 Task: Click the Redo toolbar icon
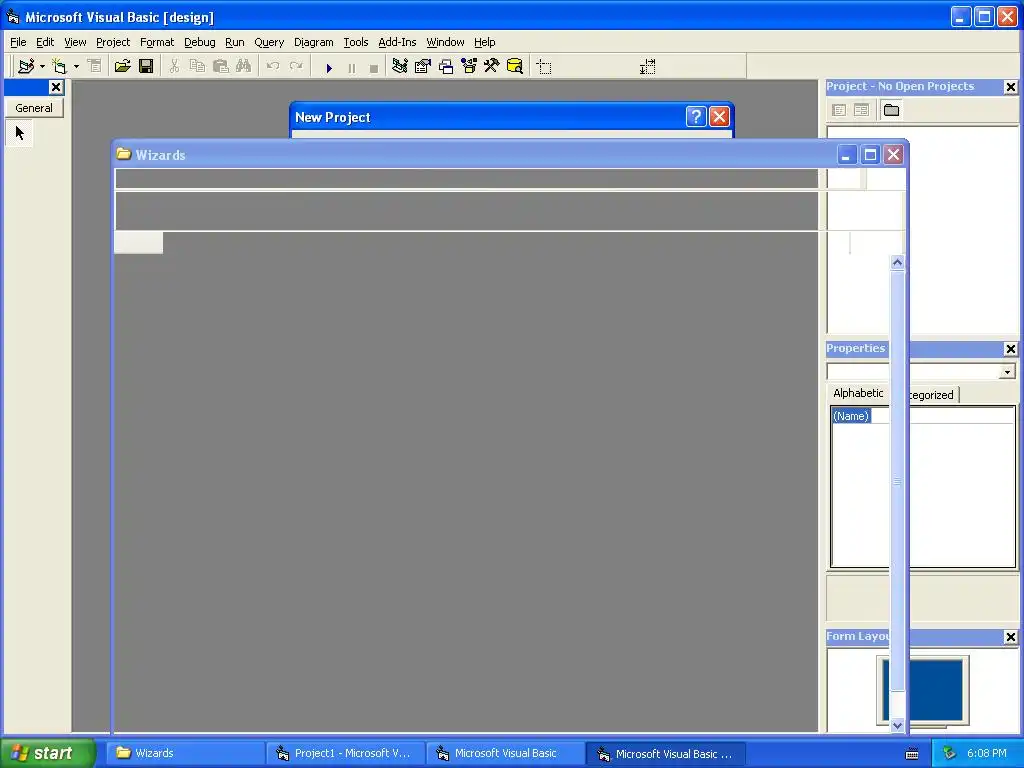tap(296, 66)
